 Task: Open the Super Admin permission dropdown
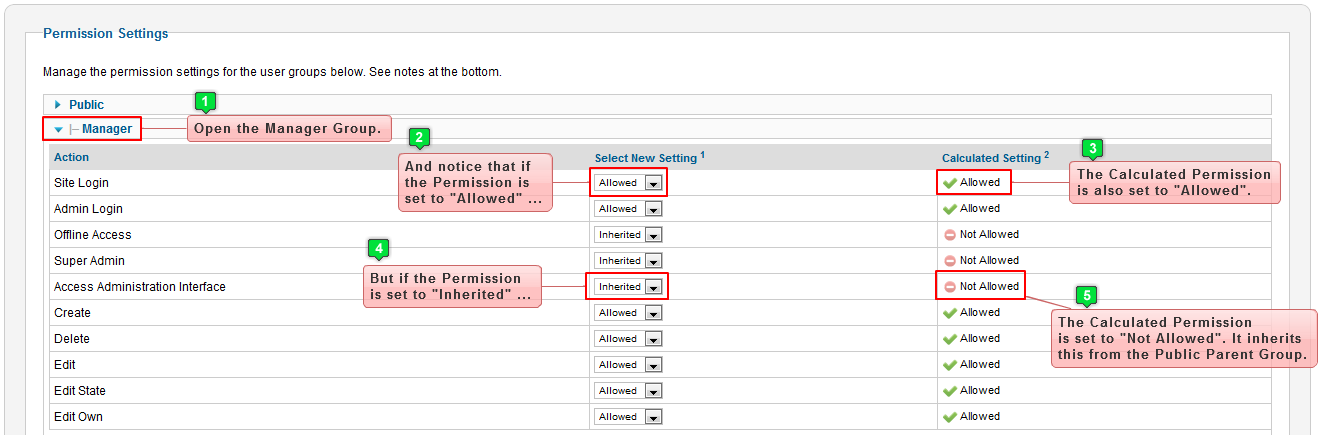pos(629,261)
